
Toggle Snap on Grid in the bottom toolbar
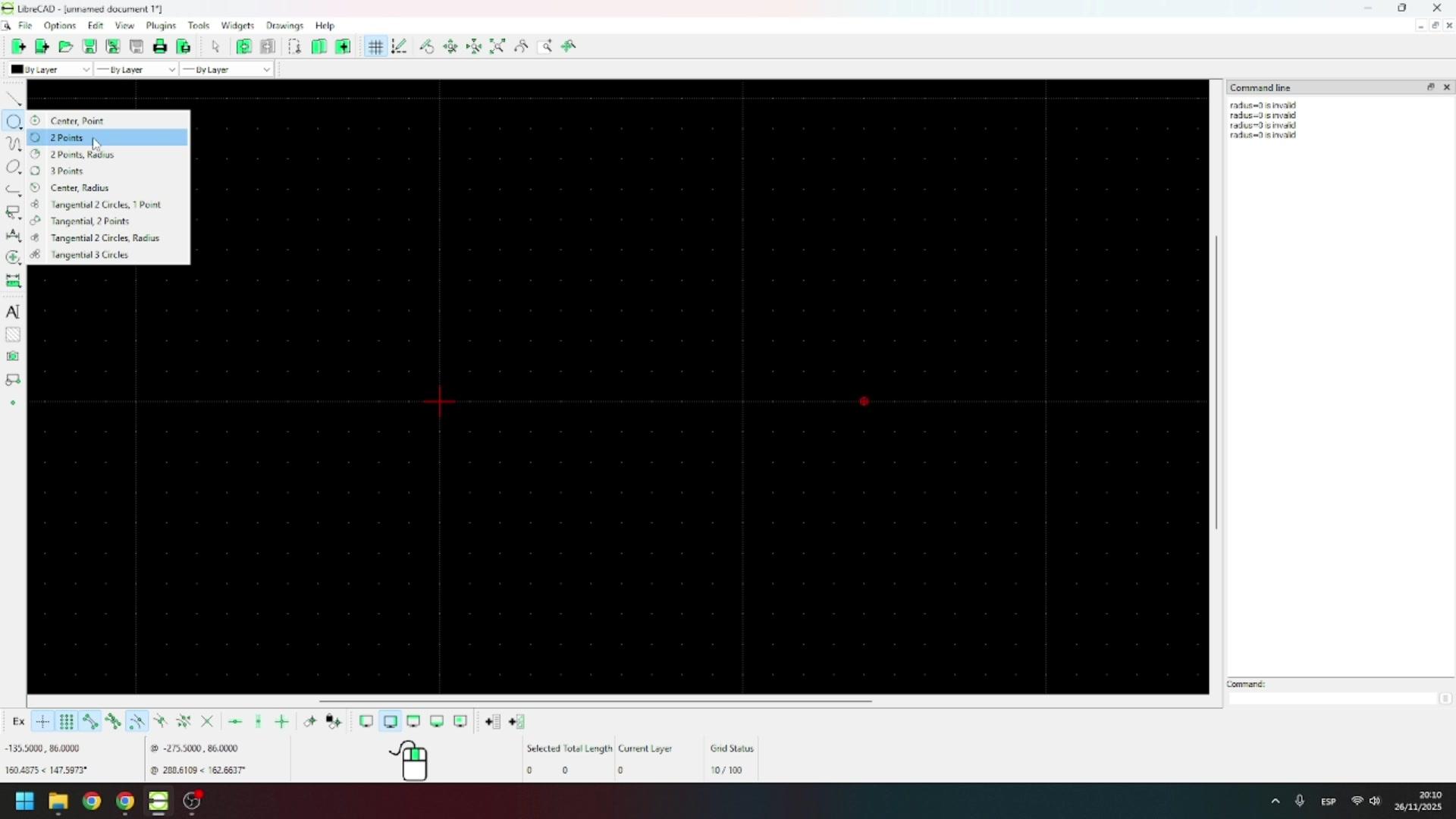tap(67, 722)
